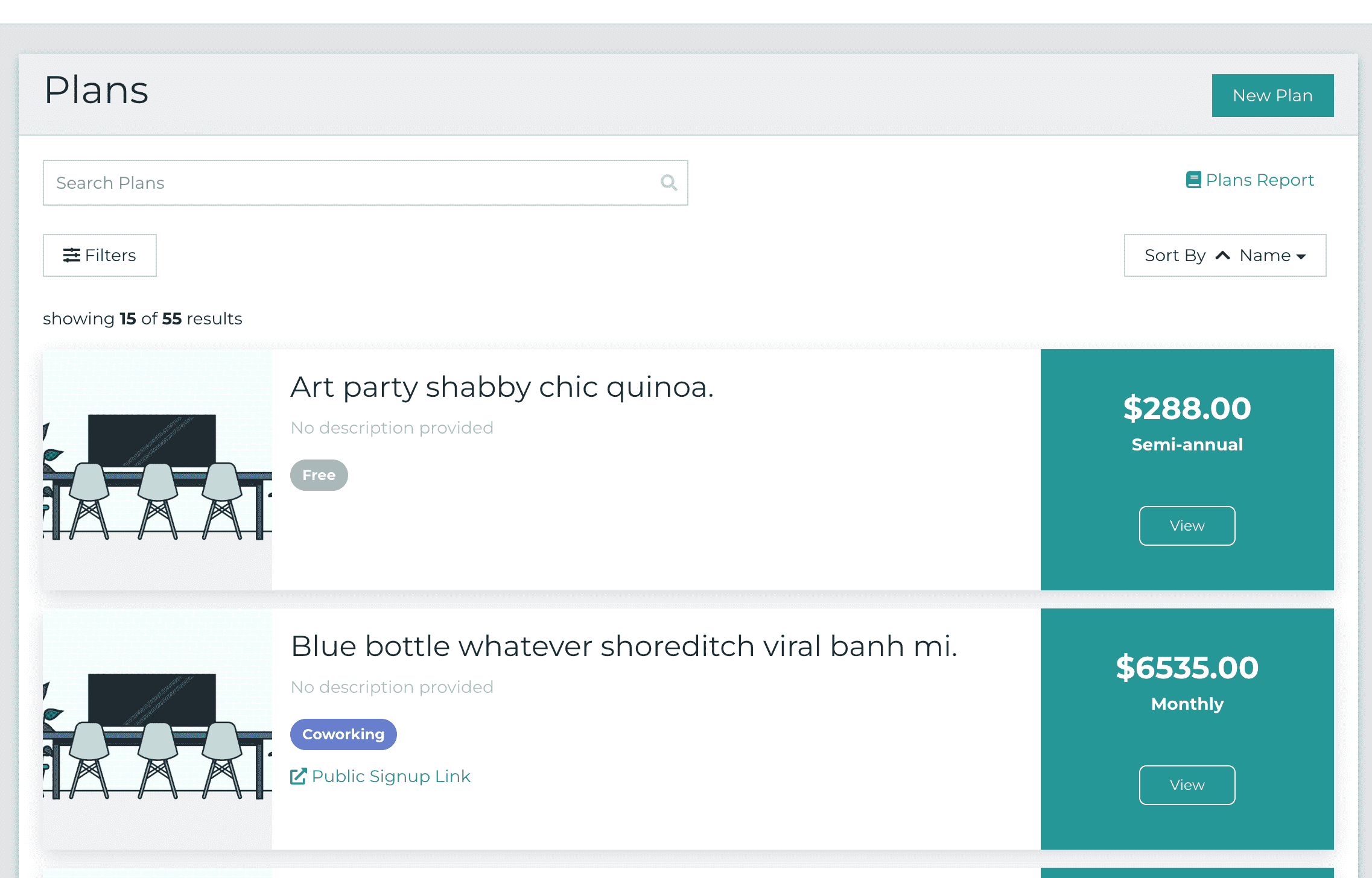Open the Filters panel
The image size is (1372, 878).
[x=100, y=255]
